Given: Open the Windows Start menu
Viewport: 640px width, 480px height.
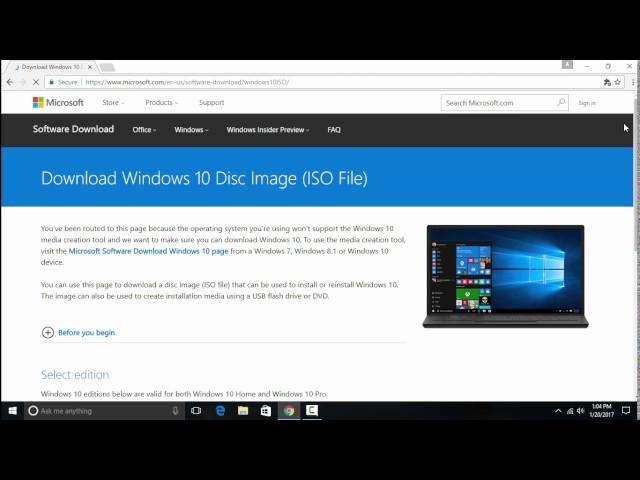Looking at the screenshot, I should (x=12, y=411).
